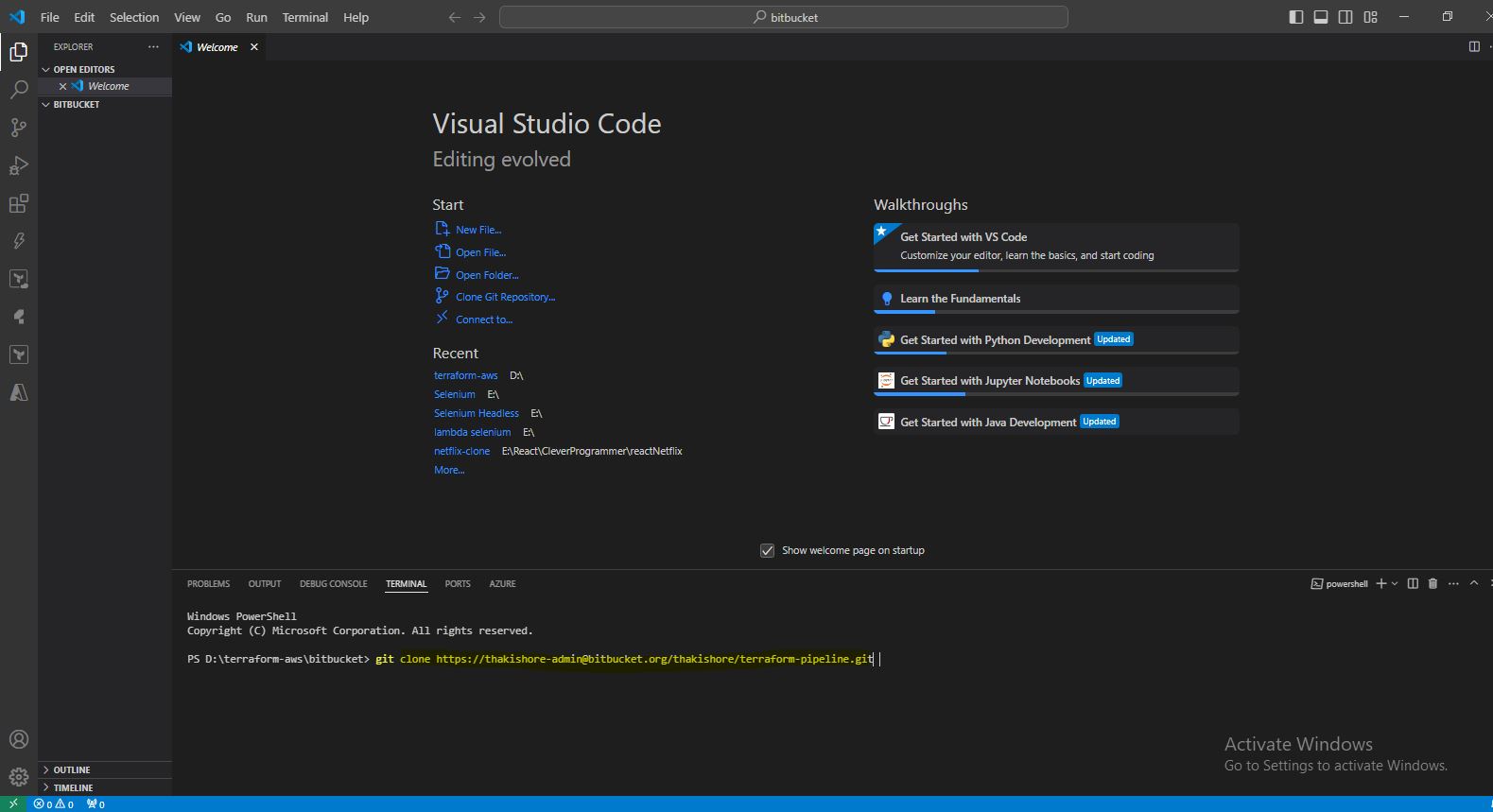
Task: Open the recent terraform-aws folder link
Action: (x=465, y=375)
